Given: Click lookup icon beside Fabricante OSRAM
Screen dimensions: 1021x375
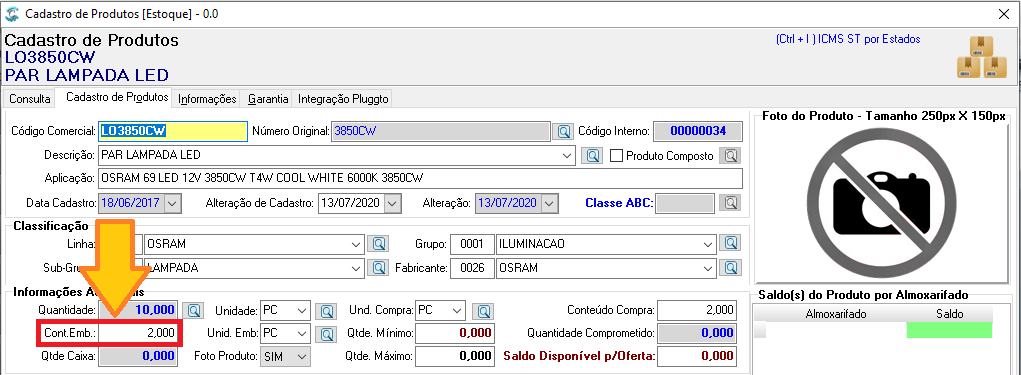Looking at the screenshot, I should coord(732,267).
